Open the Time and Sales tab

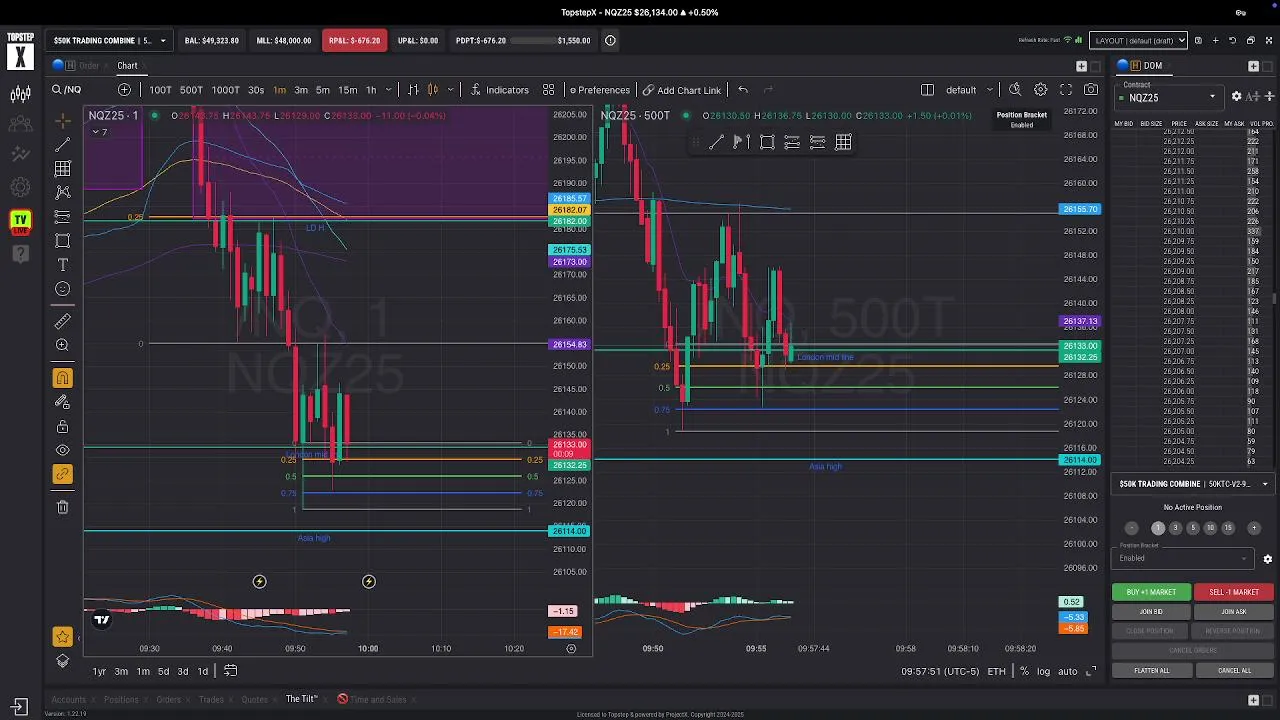(x=378, y=699)
